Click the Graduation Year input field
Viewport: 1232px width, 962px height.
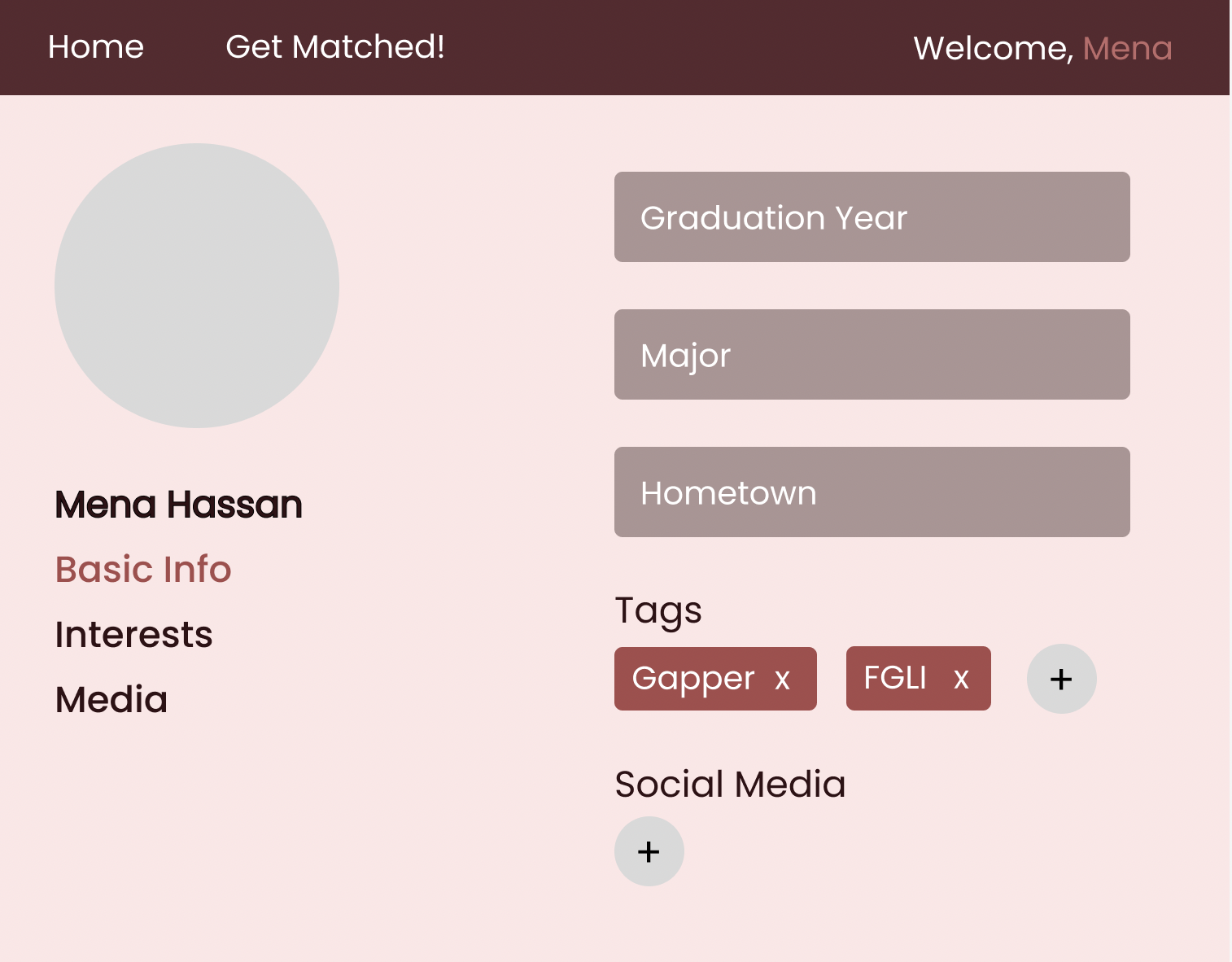(x=871, y=216)
